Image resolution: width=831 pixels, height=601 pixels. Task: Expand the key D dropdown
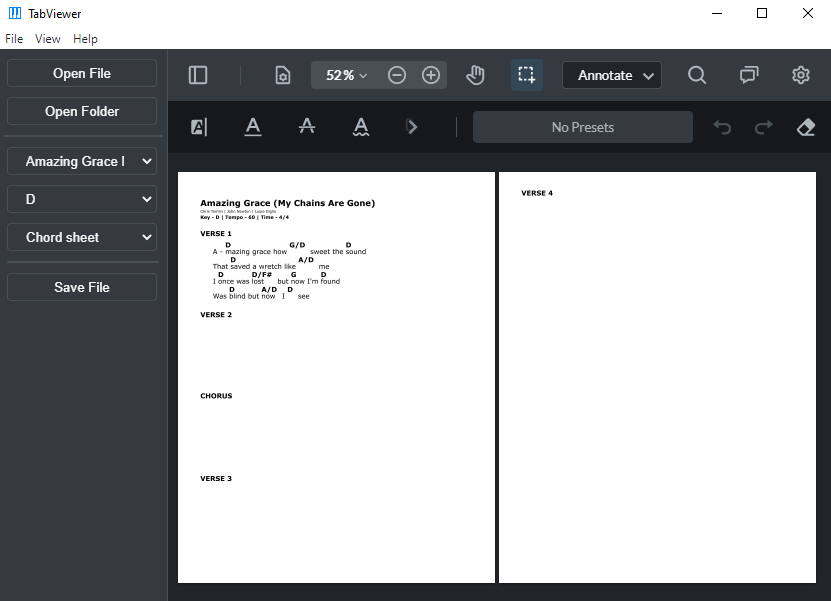pyautogui.click(x=82, y=199)
